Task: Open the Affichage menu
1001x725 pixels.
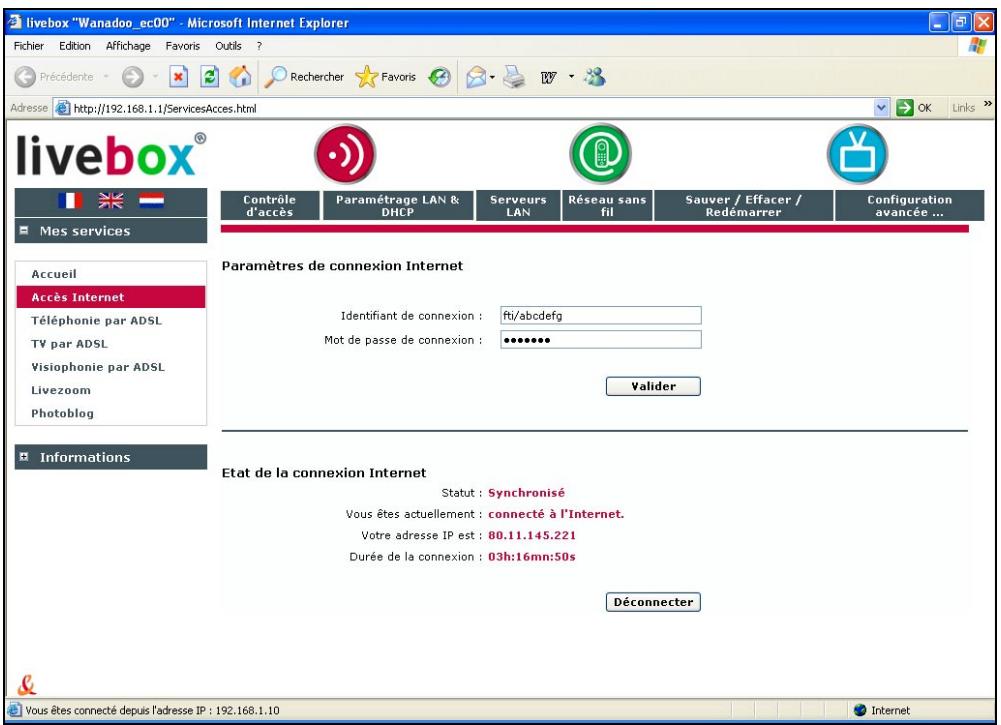Action: pyautogui.click(x=128, y=46)
